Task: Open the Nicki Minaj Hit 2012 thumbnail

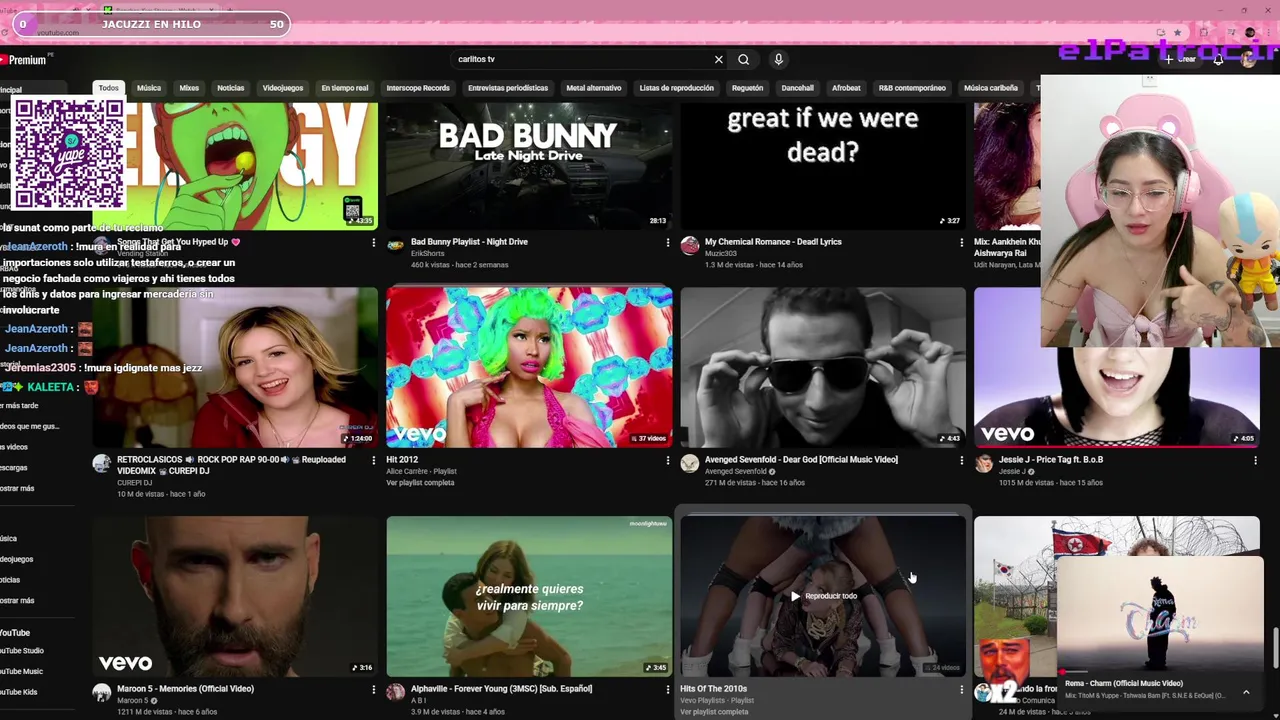Action: point(529,367)
